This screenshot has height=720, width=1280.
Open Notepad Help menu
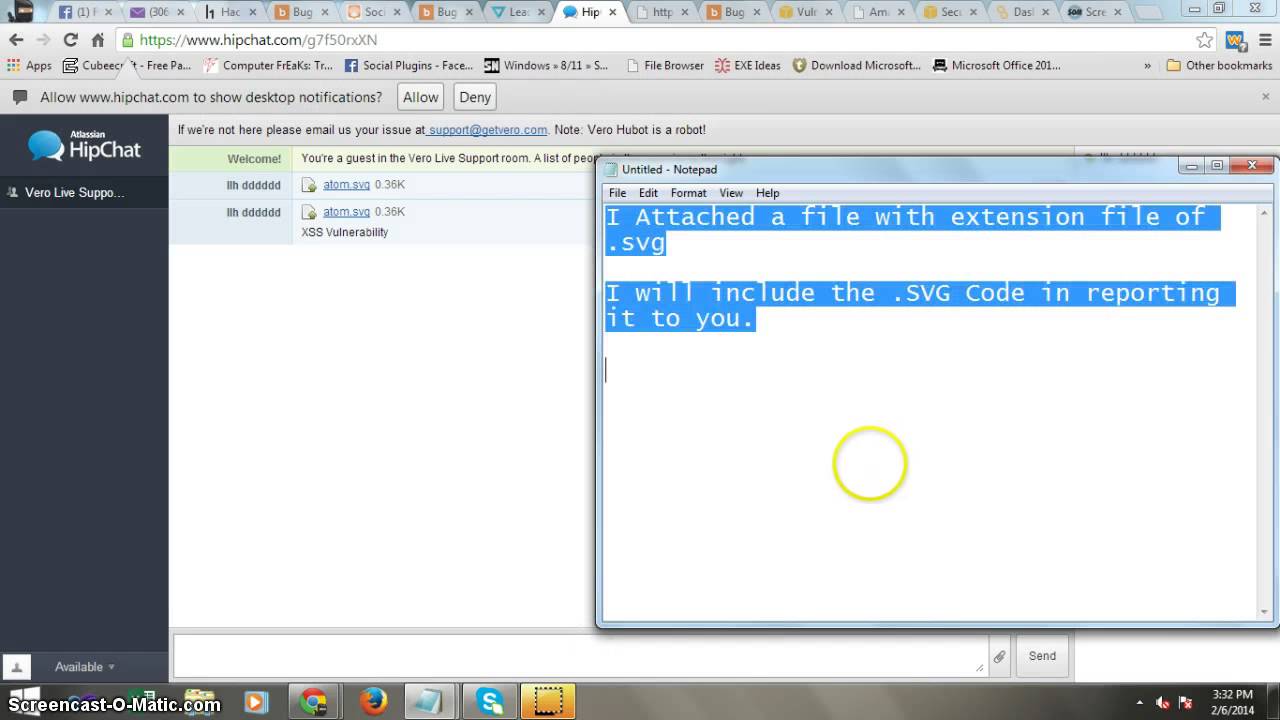point(767,193)
